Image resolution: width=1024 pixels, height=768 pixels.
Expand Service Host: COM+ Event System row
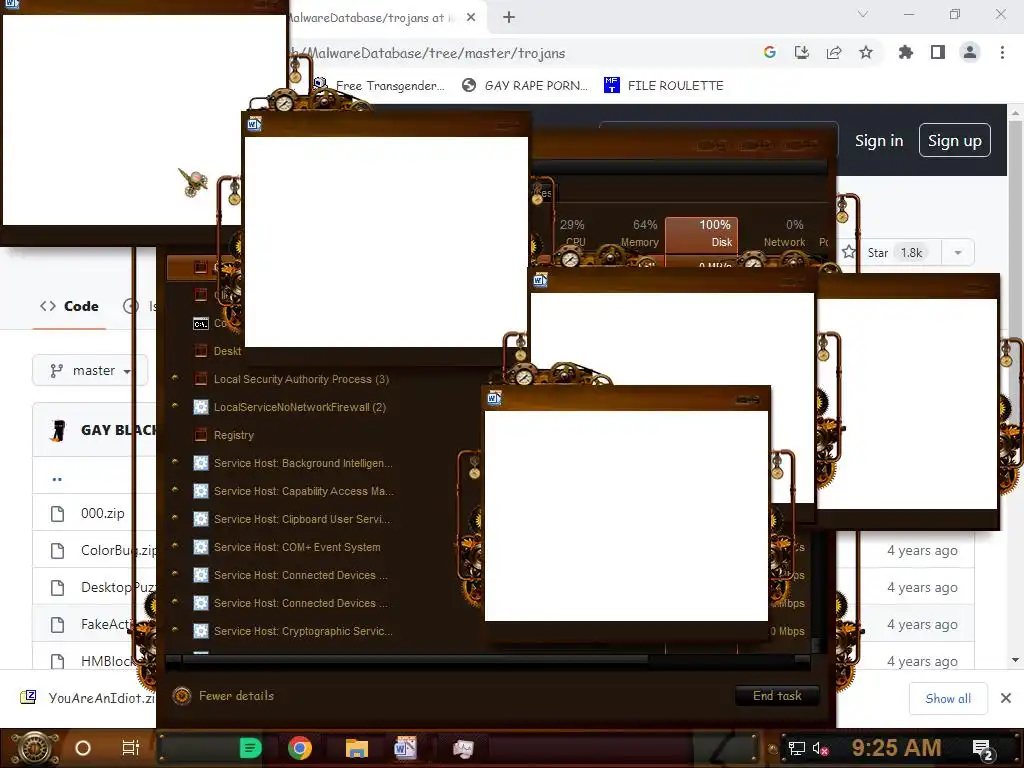pos(174,546)
